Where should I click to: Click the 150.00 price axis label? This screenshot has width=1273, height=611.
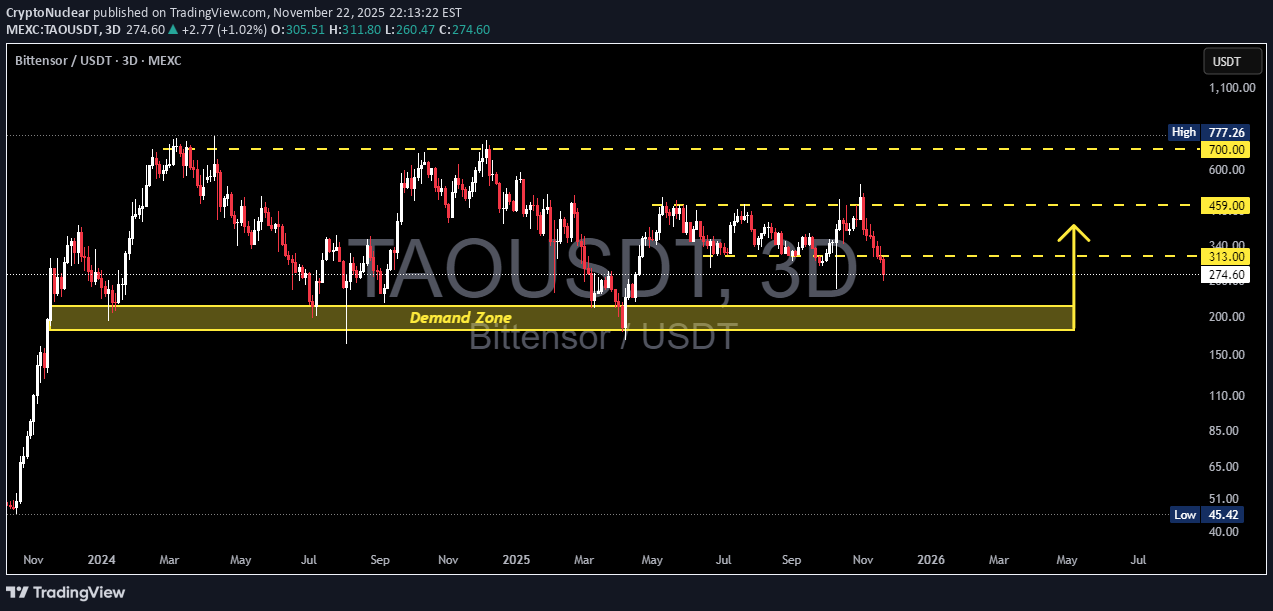pyautogui.click(x=1225, y=355)
